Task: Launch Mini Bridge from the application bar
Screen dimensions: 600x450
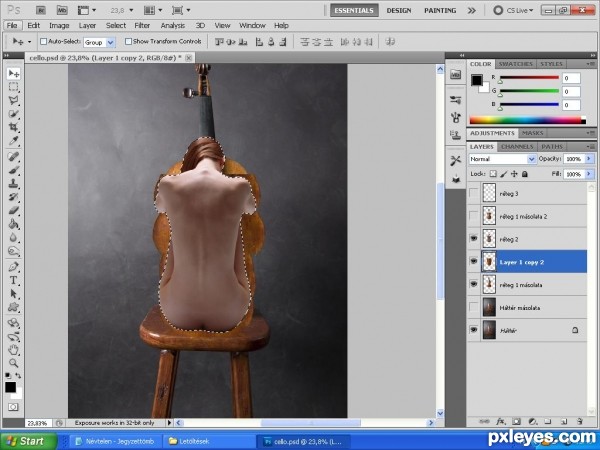Action: coord(62,10)
